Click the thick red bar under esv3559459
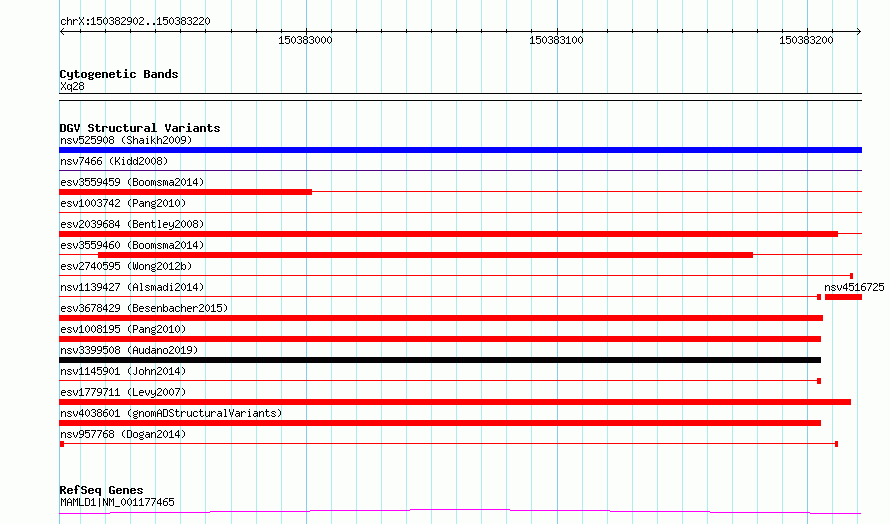Screen dimensions: 890x524 186,192
